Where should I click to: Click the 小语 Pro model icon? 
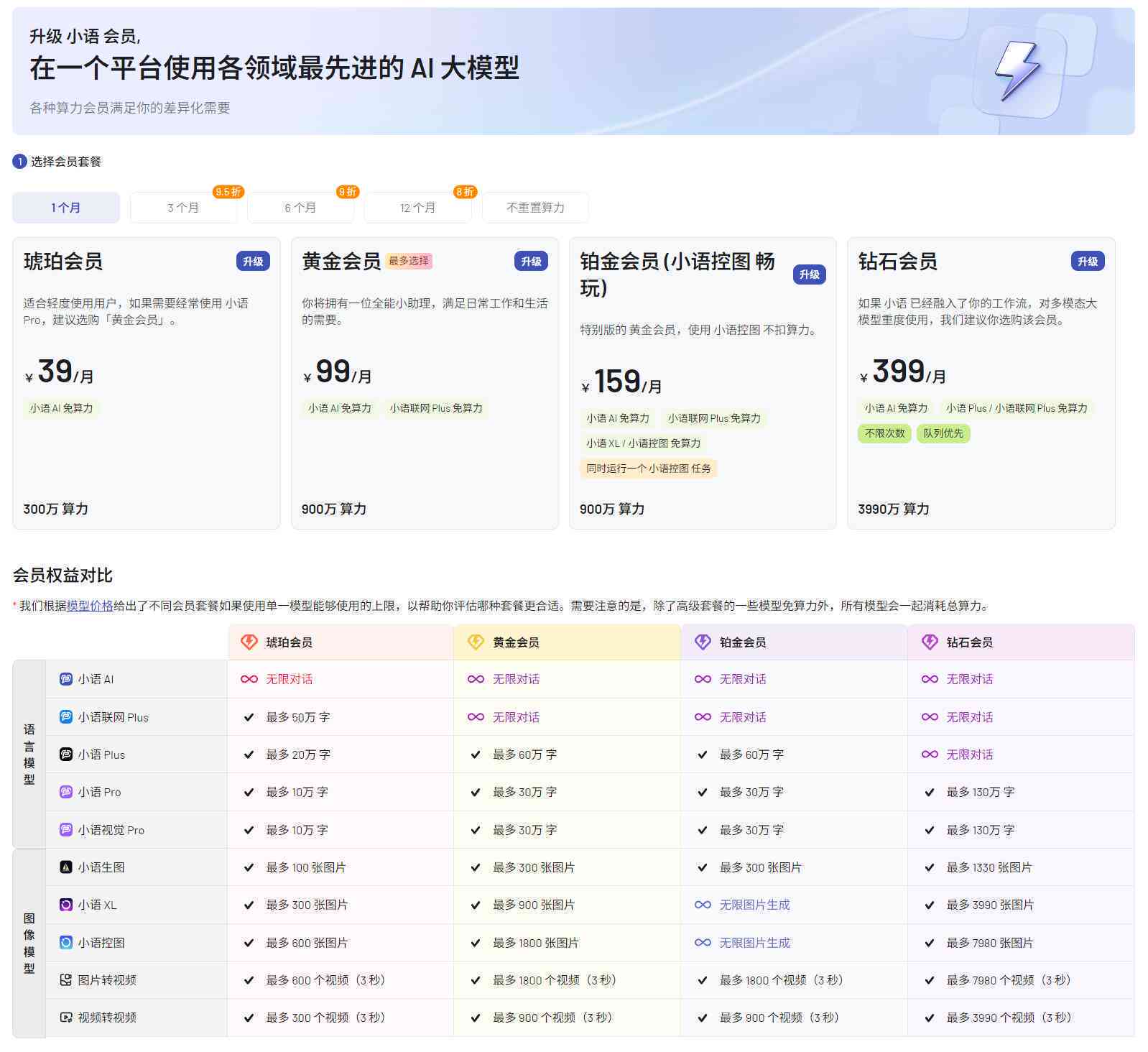65,791
